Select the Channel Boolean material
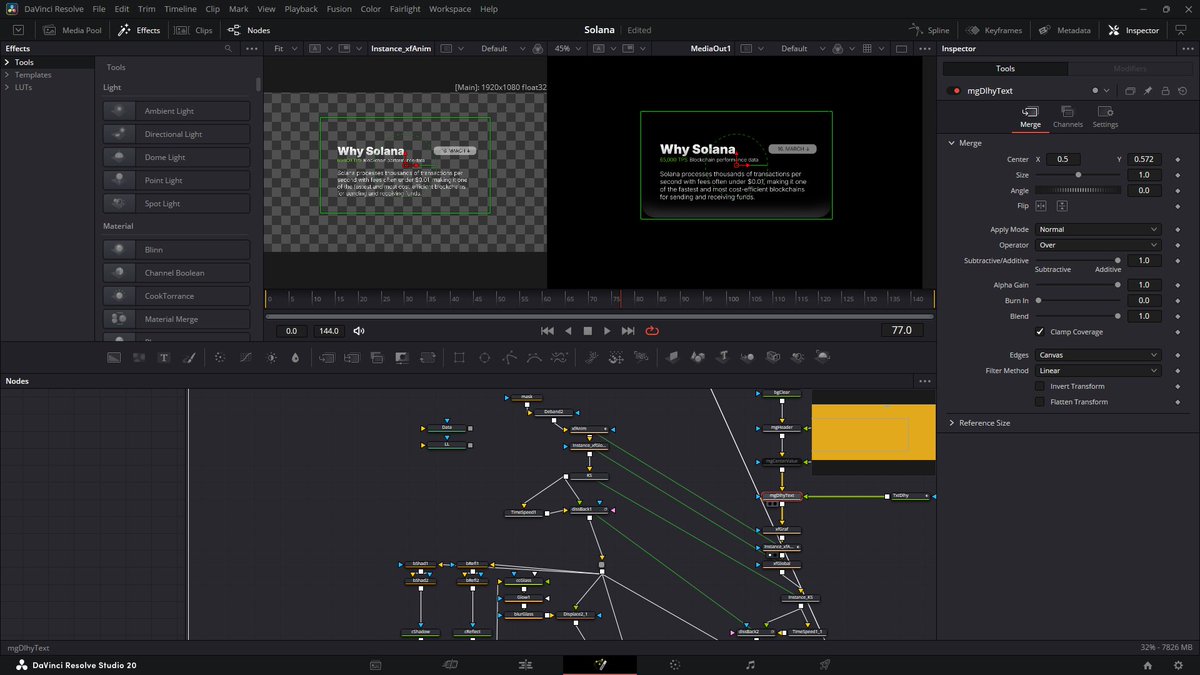 tap(177, 272)
